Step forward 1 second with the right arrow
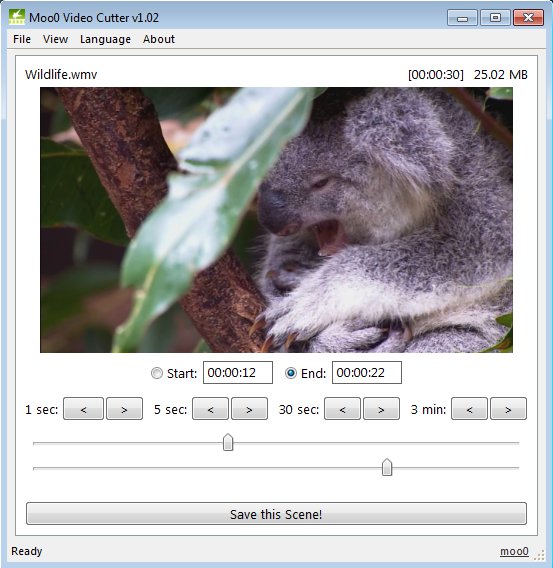The width and height of the screenshot is (553, 568). coord(124,409)
